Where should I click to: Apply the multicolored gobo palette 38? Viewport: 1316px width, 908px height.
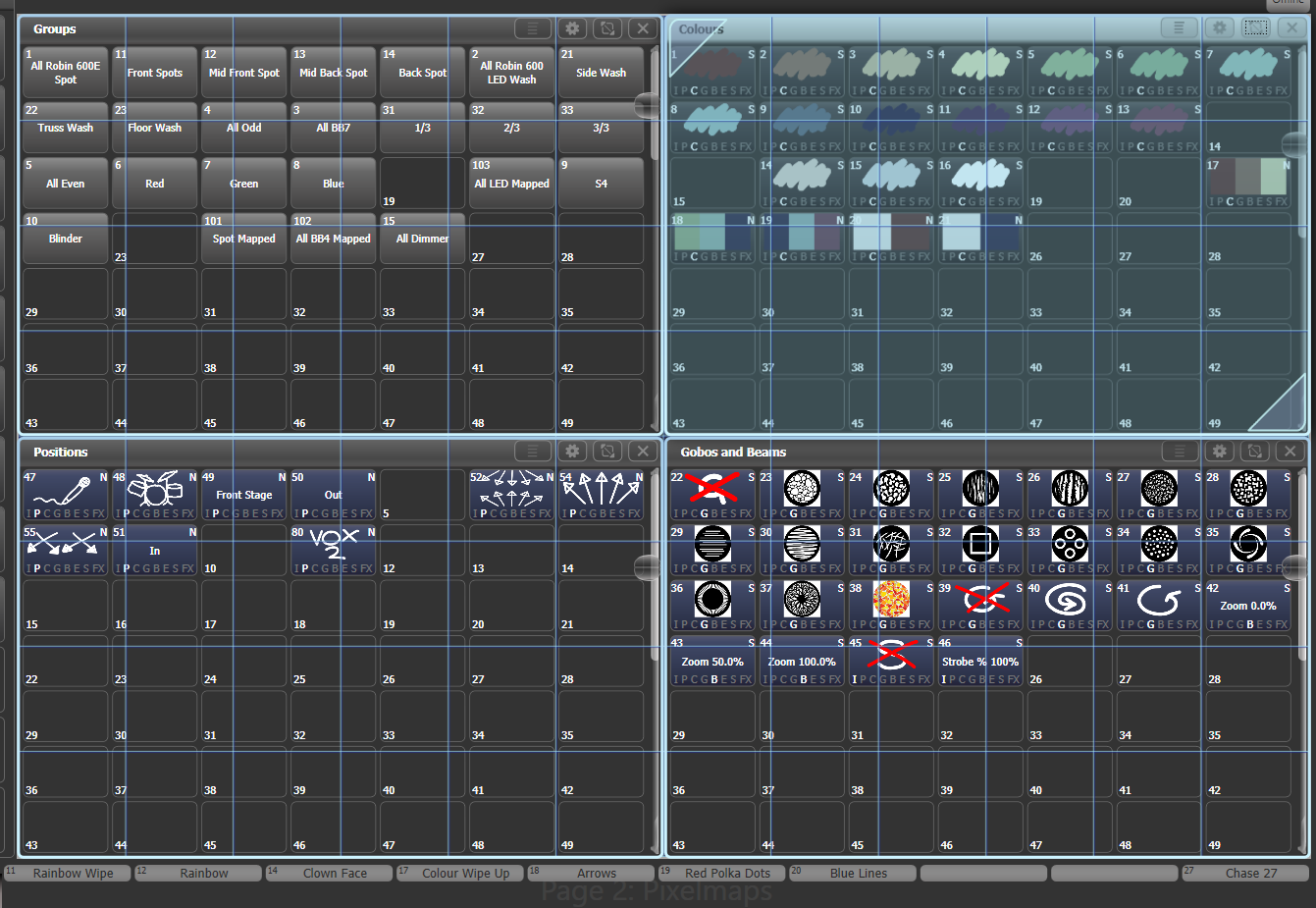pyautogui.click(x=890, y=604)
